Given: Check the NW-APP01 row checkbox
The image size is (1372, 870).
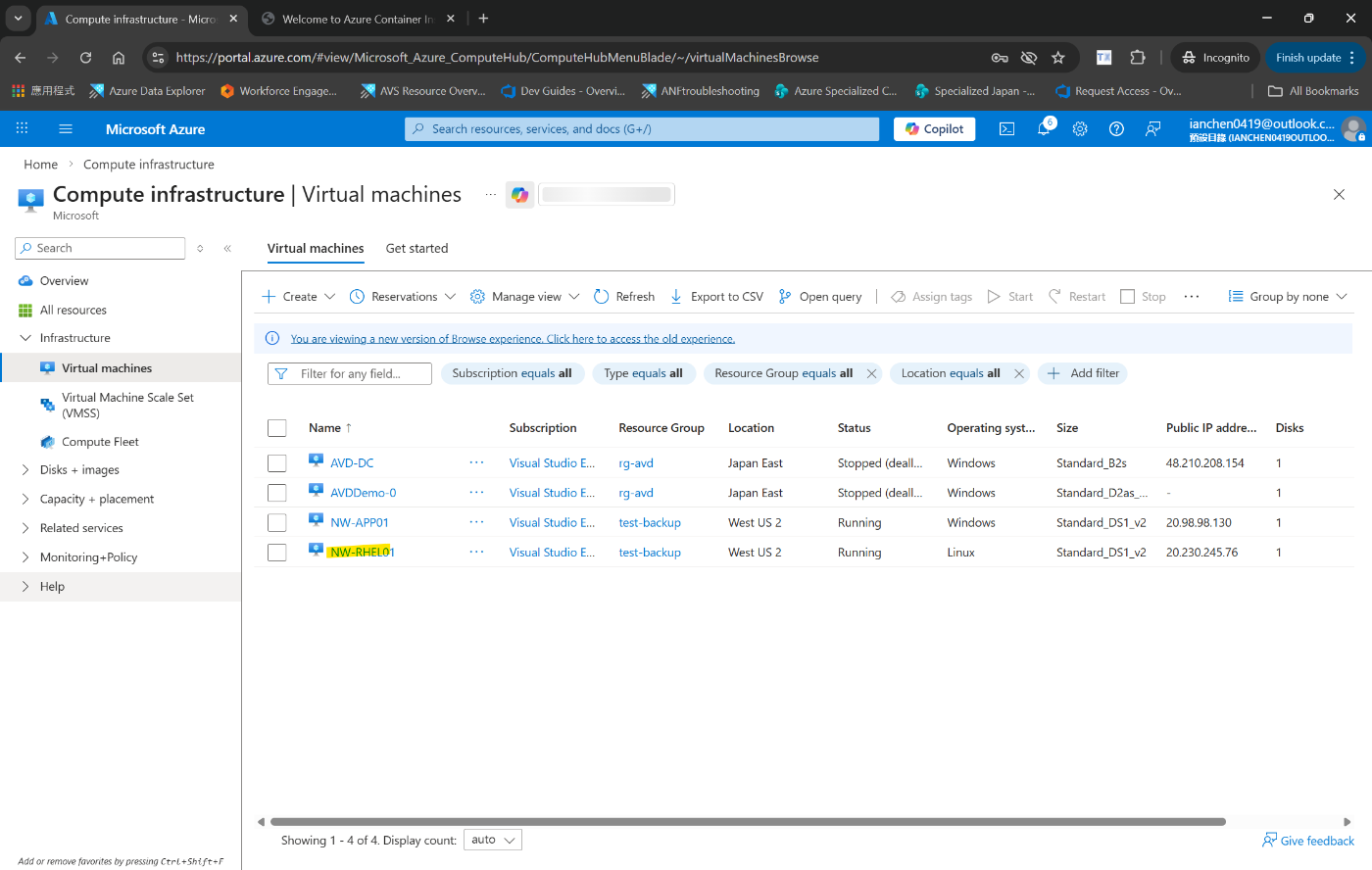Looking at the screenshot, I should tap(277, 522).
